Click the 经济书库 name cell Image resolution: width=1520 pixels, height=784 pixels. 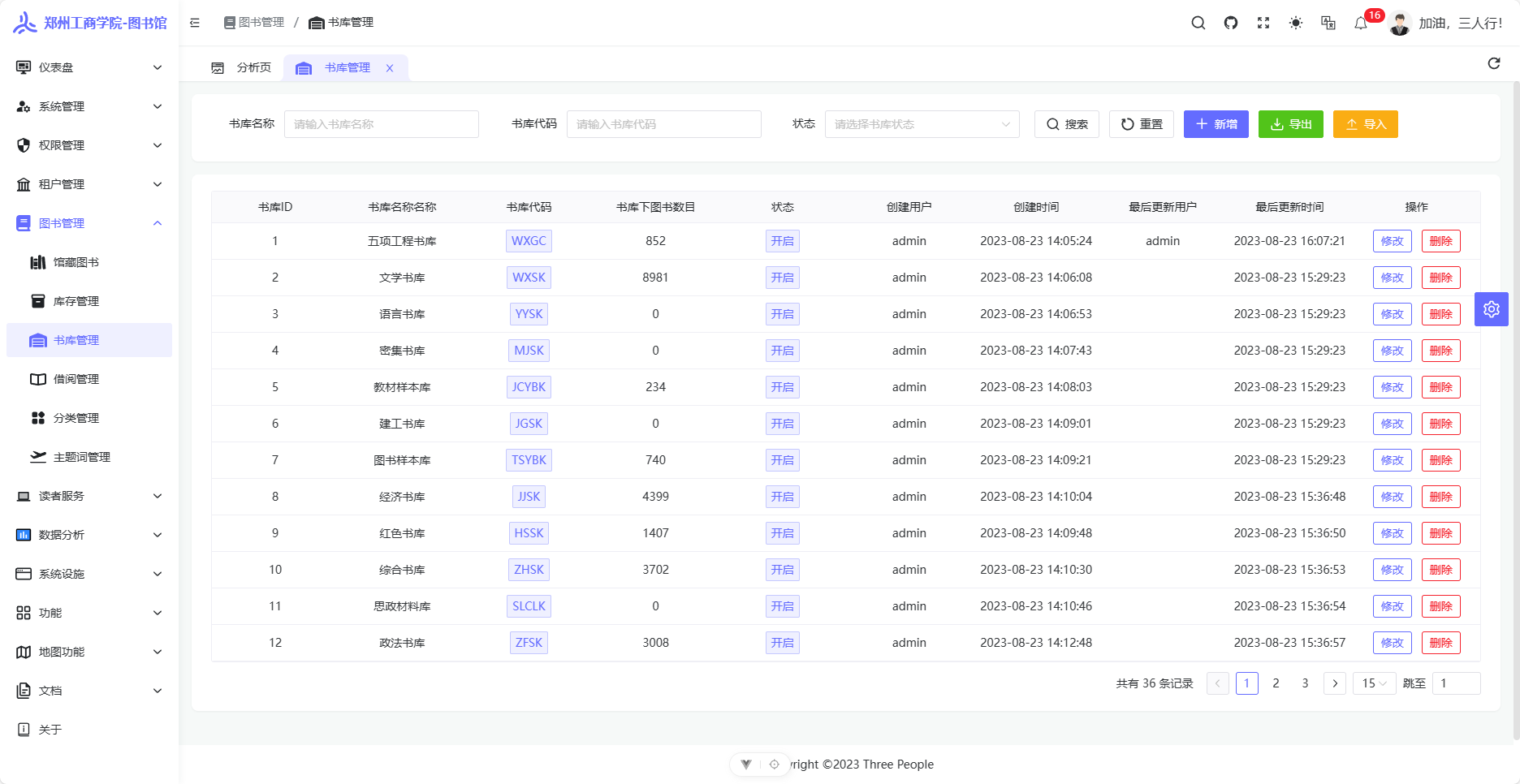(402, 497)
